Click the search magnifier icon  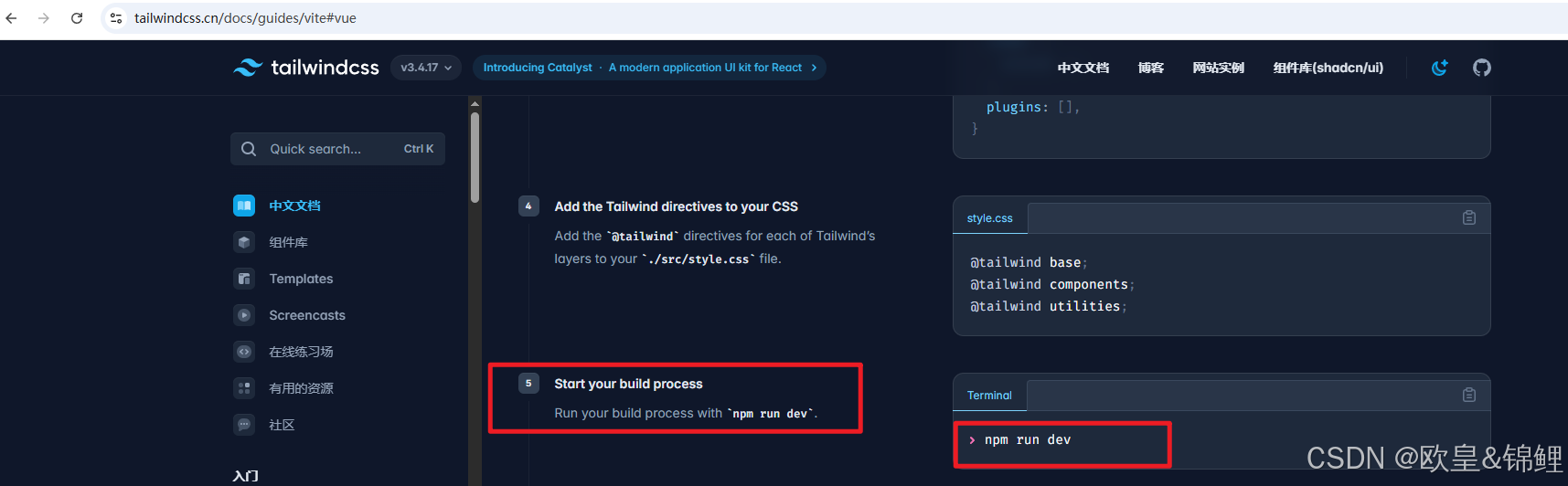pyautogui.click(x=249, y=149)
